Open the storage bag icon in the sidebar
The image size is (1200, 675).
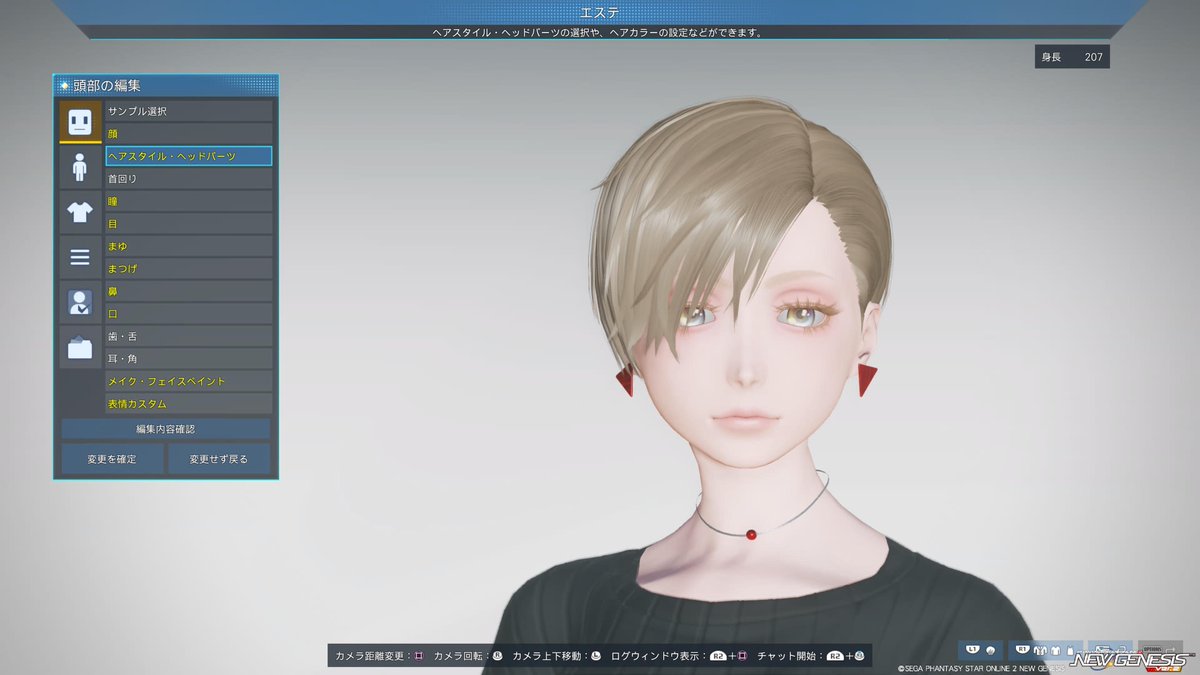coord(78,345)
